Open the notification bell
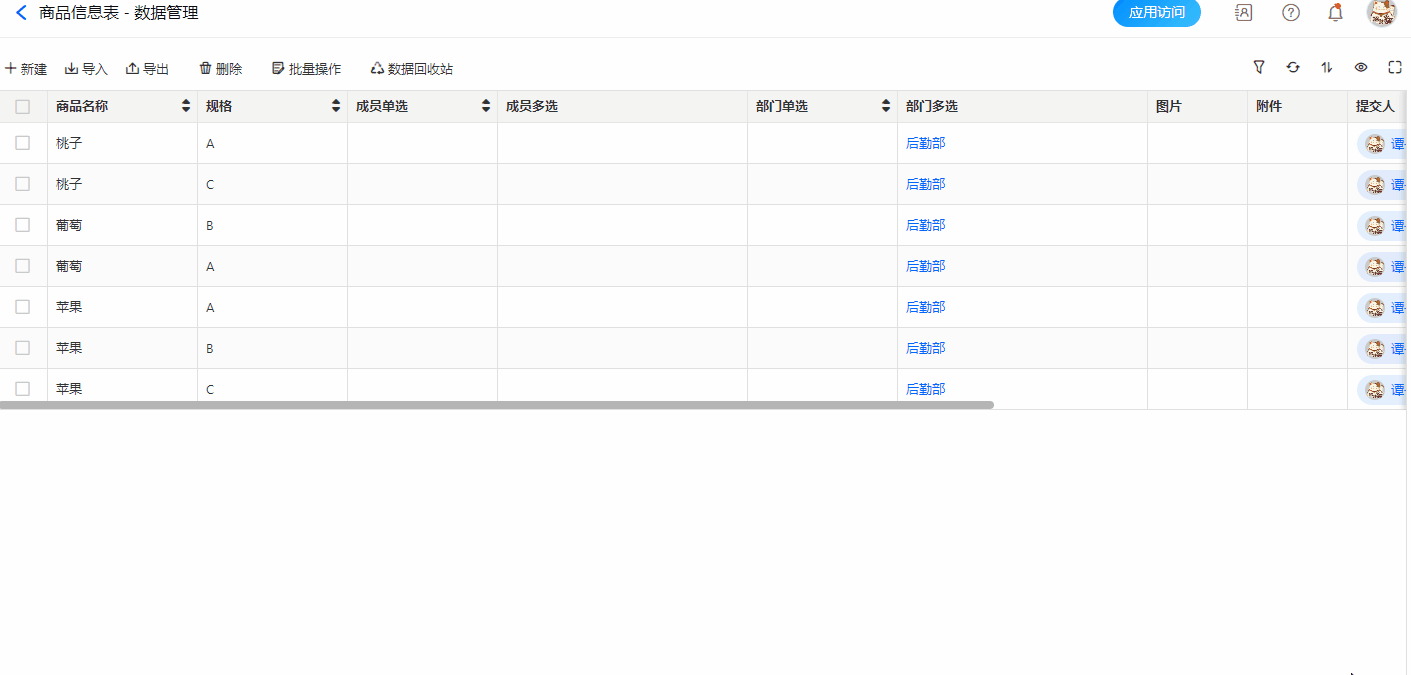 pos(1335,13)
